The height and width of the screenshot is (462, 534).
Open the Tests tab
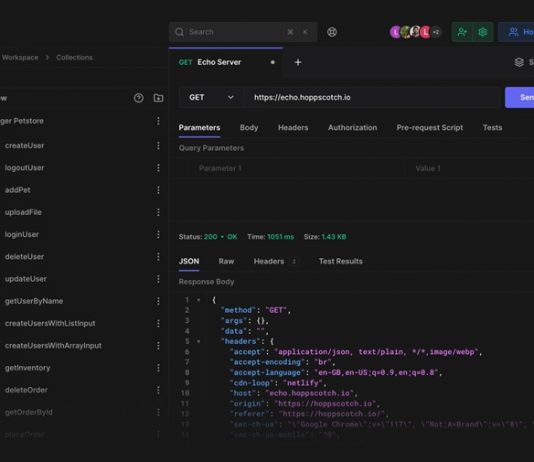[492, 128]
